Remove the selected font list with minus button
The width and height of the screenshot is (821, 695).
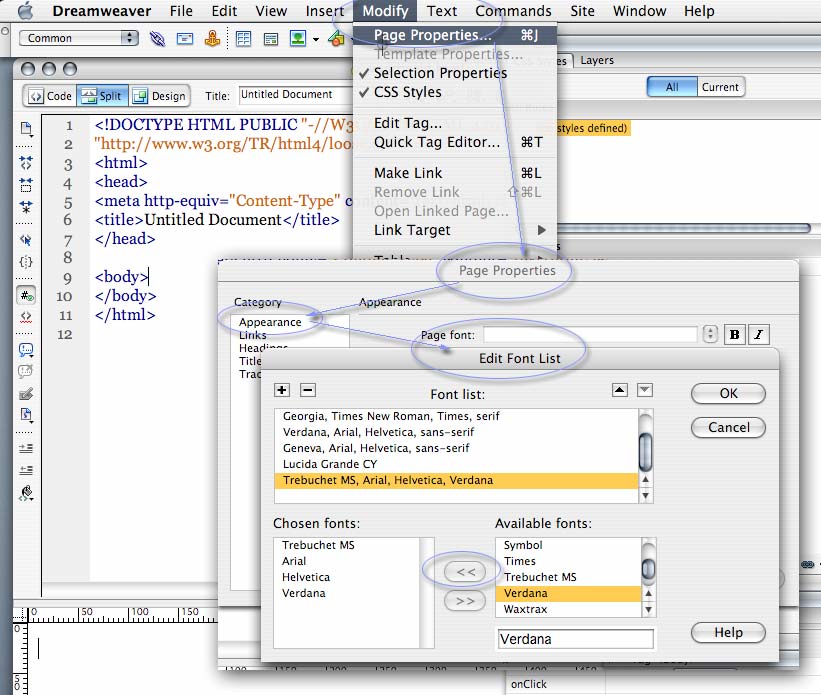pos(308,390)
